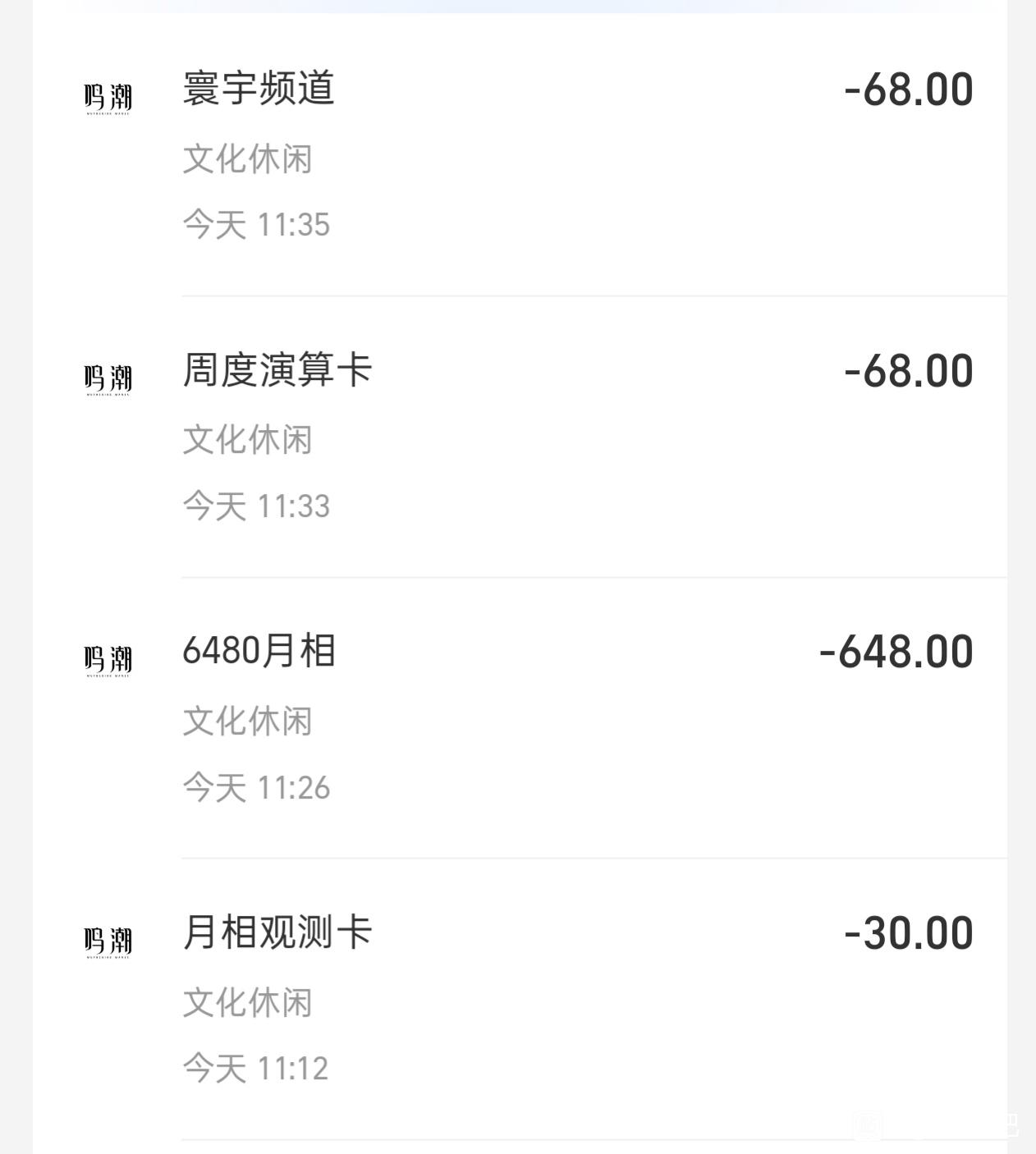
Task: Open the 寰宇频道 transaction title
Action: (x=259, y=89)
